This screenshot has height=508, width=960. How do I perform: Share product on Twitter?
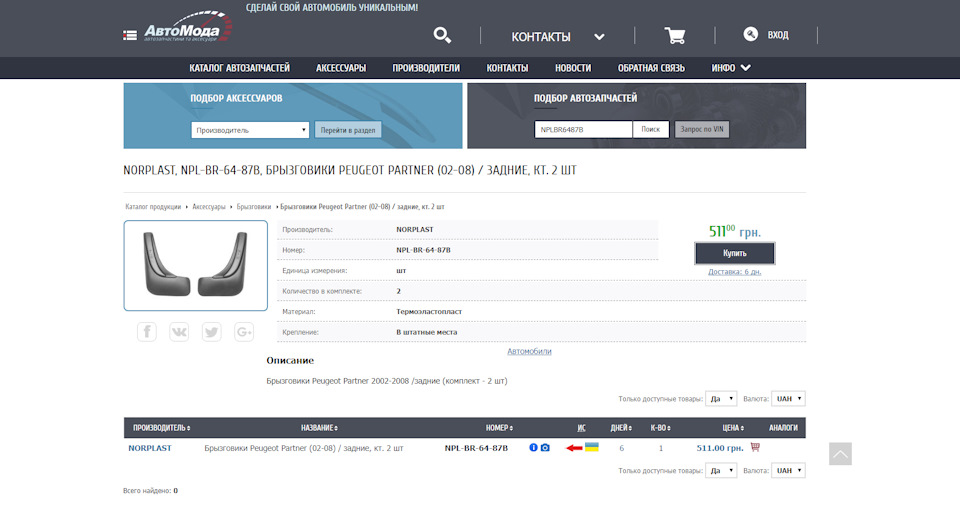point(212,332)
